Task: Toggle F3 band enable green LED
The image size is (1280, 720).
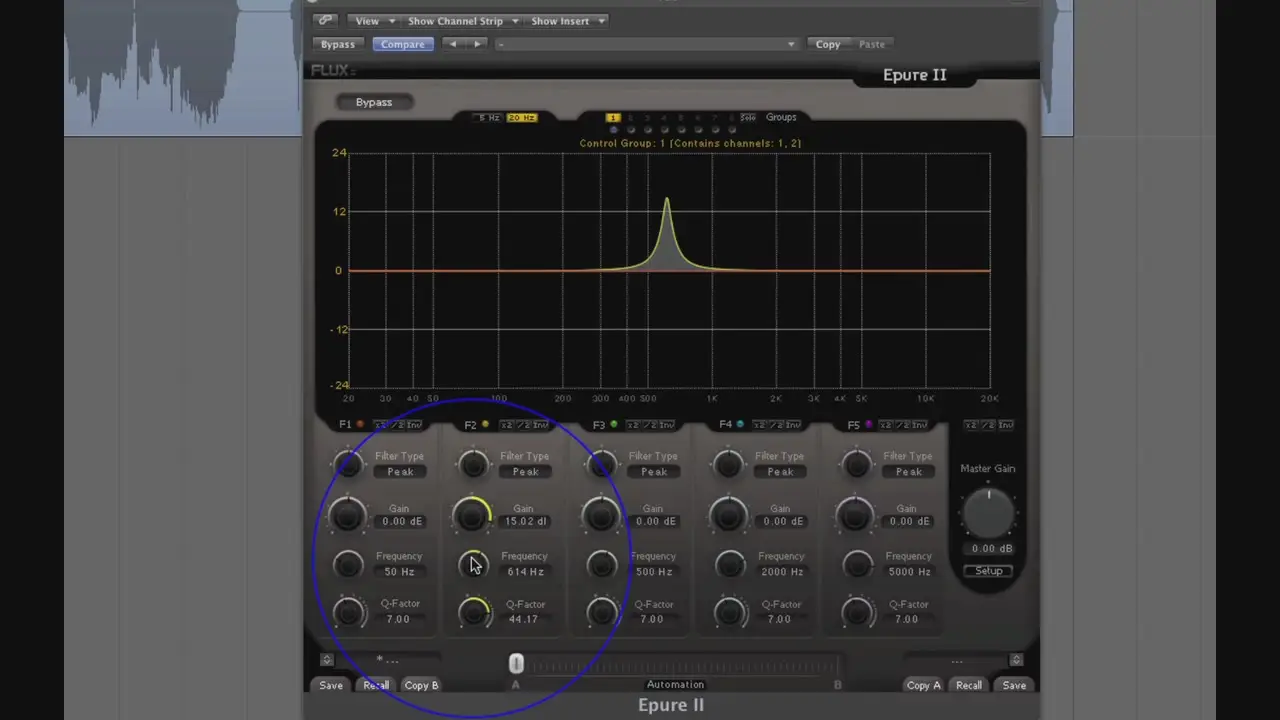Action: coord(614,425)
